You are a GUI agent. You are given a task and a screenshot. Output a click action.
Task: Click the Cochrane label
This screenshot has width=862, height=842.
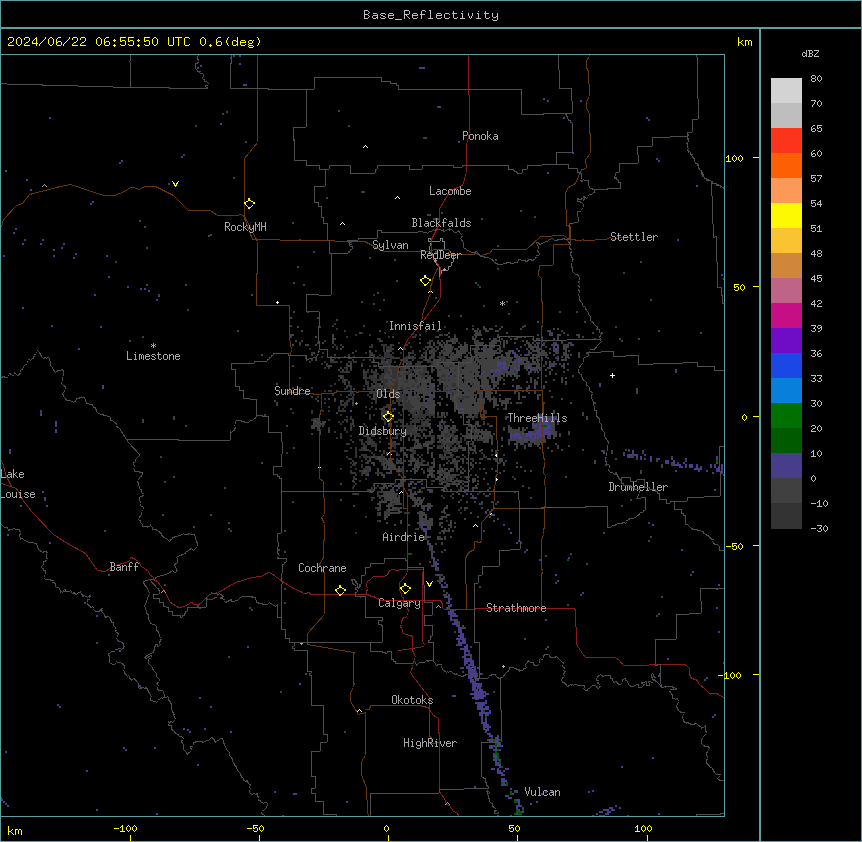pyautogui.click(x=322, y=568)
